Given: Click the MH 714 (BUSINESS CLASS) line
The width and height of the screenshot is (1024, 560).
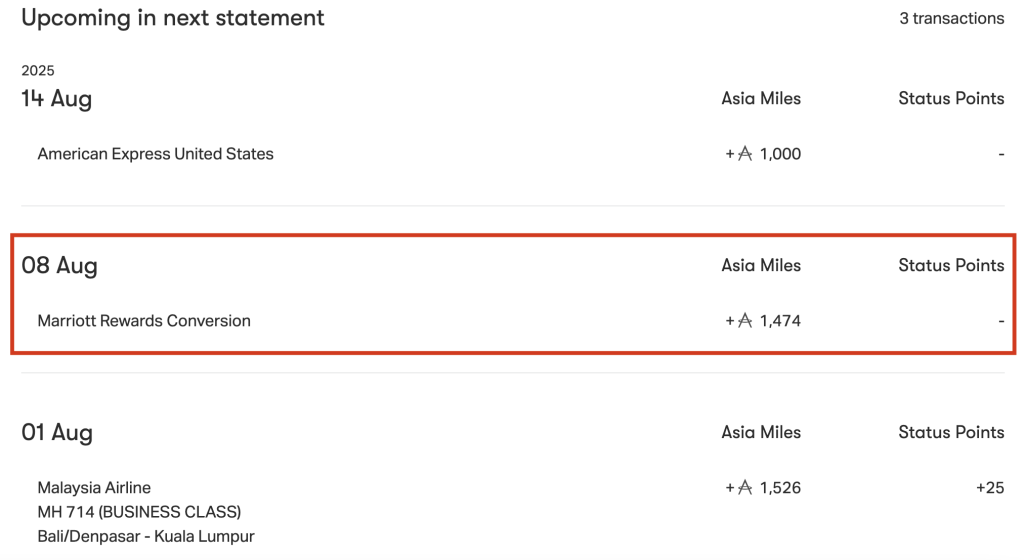Looking at the screenshot, I should pos(139,512).
